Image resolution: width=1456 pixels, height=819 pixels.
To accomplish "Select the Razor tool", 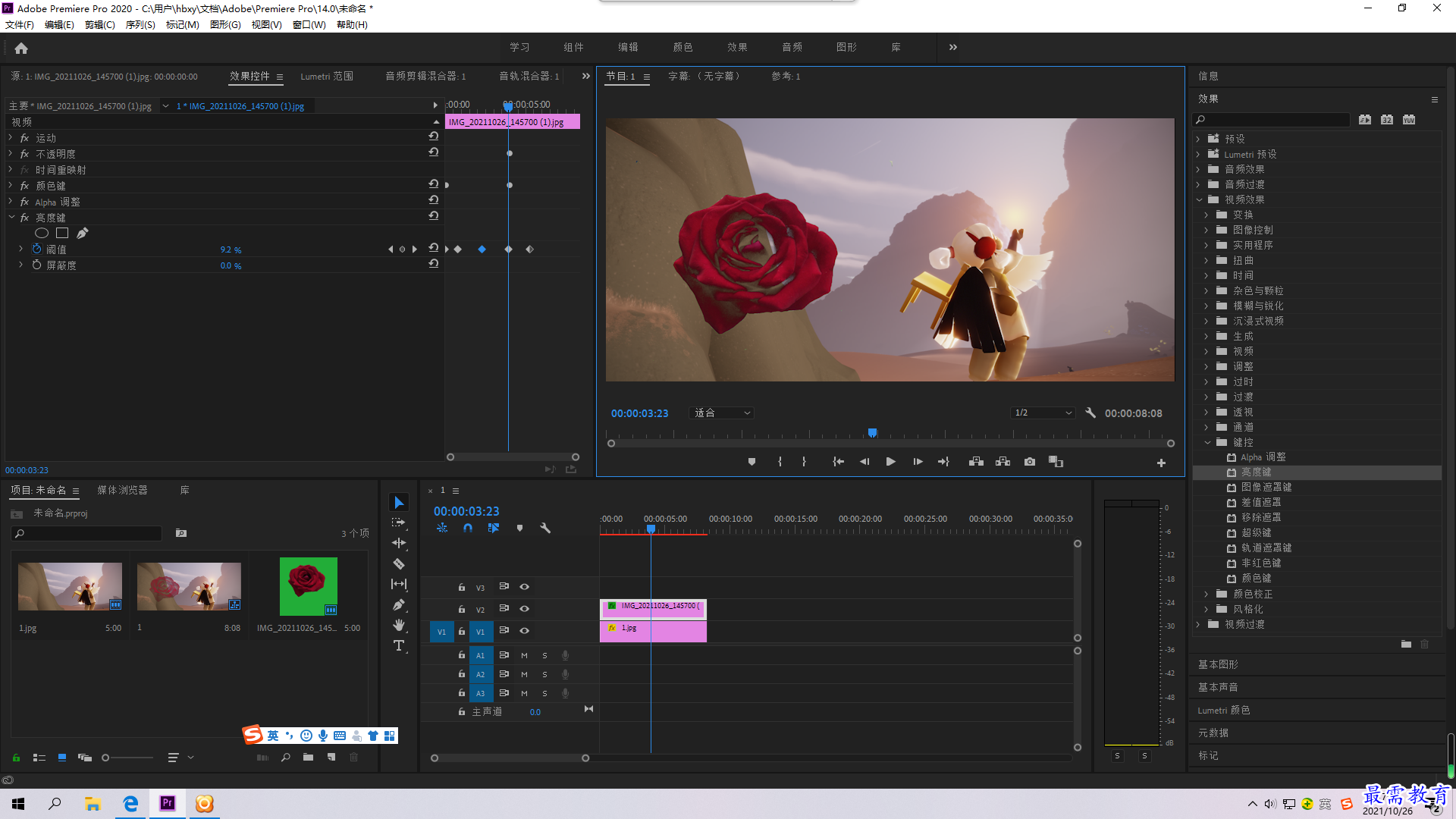I will coord(399,563).
